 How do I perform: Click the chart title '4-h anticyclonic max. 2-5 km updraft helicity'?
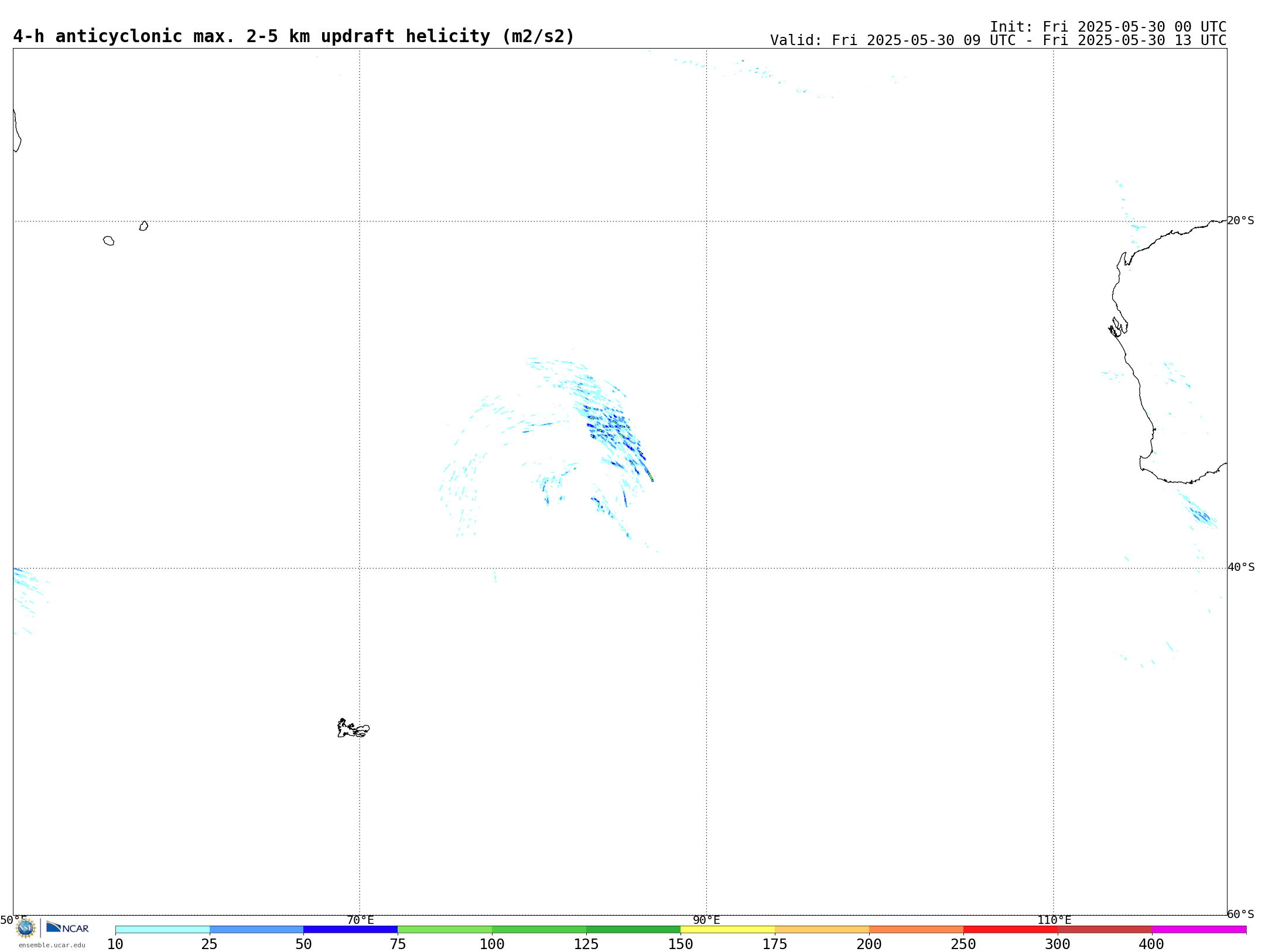(293, 36)
